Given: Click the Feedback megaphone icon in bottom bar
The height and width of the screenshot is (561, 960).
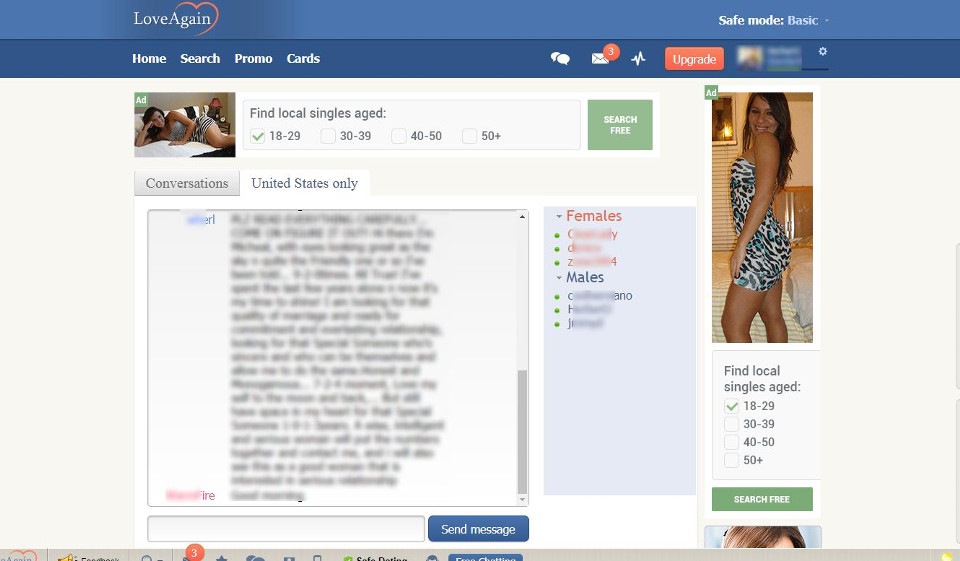Looking at the screenshot, I should (66, 557).
